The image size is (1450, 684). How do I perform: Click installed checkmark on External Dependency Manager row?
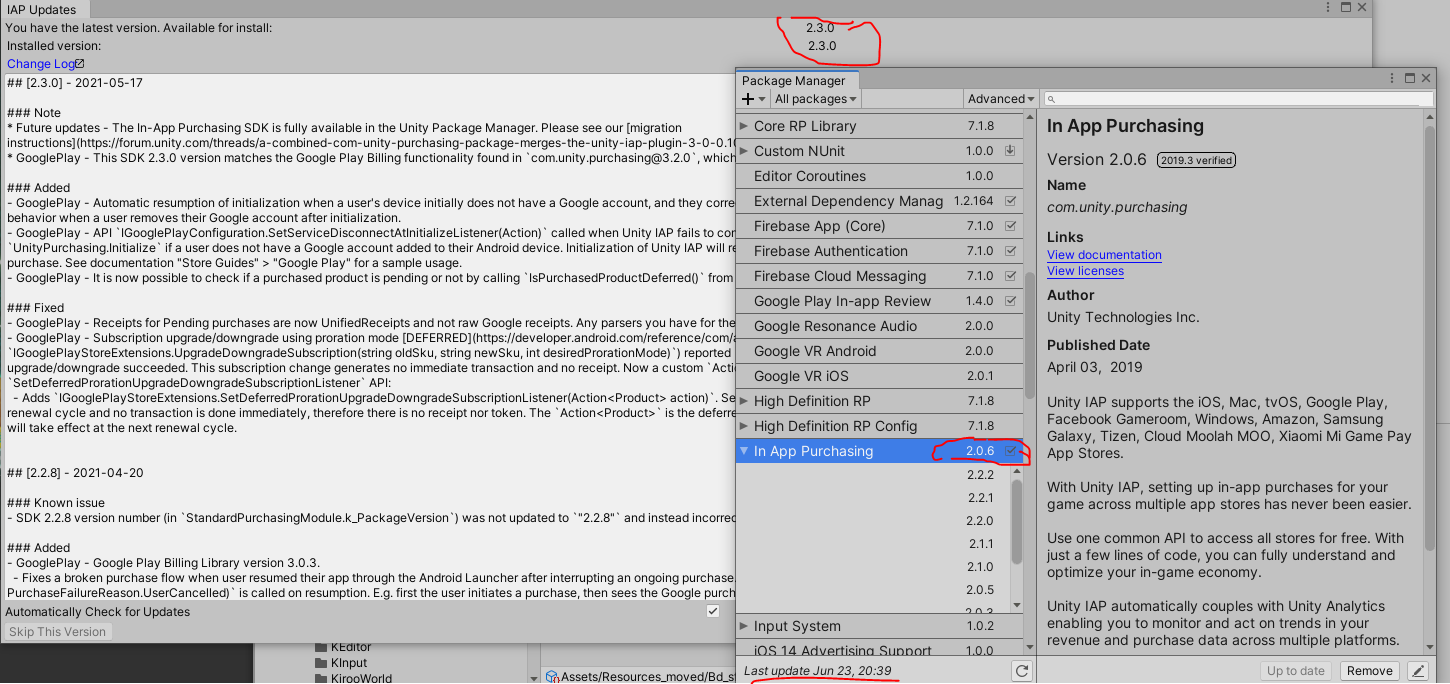click(1010, 201)
